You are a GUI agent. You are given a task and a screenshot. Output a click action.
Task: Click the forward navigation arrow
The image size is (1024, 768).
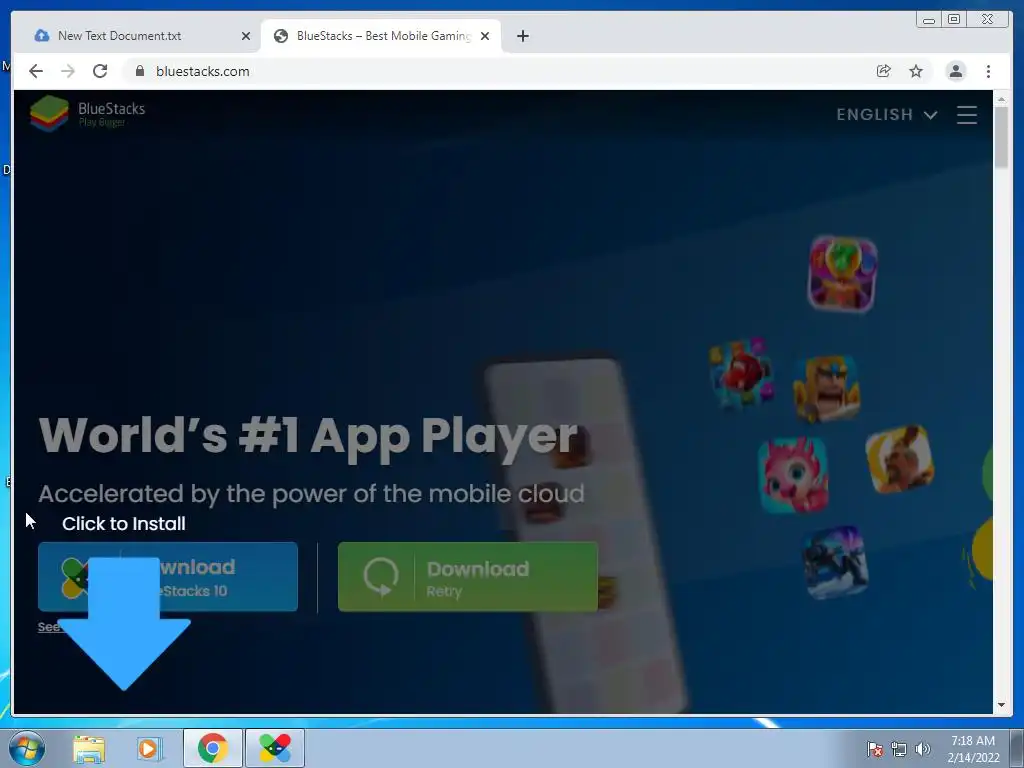coord(68,71)
